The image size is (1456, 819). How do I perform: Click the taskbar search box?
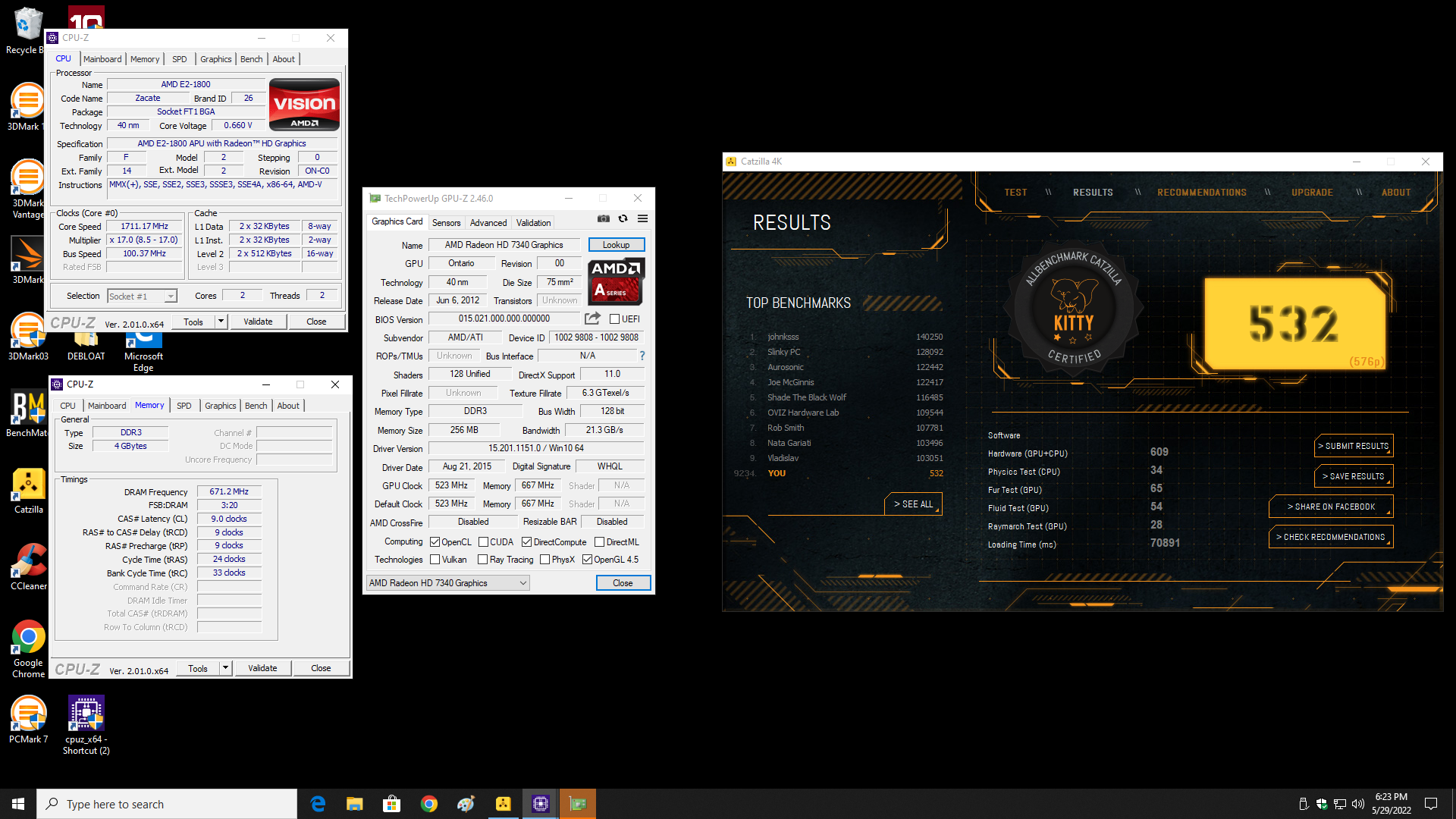(x=167, y=804)
